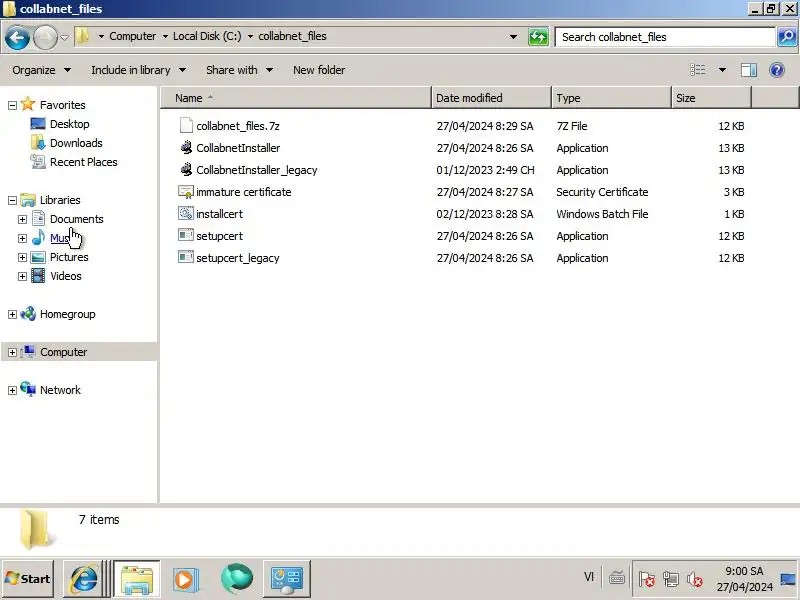800x600 pixels.
Task: Open Recent Places in Favorites
Action: 84,162
